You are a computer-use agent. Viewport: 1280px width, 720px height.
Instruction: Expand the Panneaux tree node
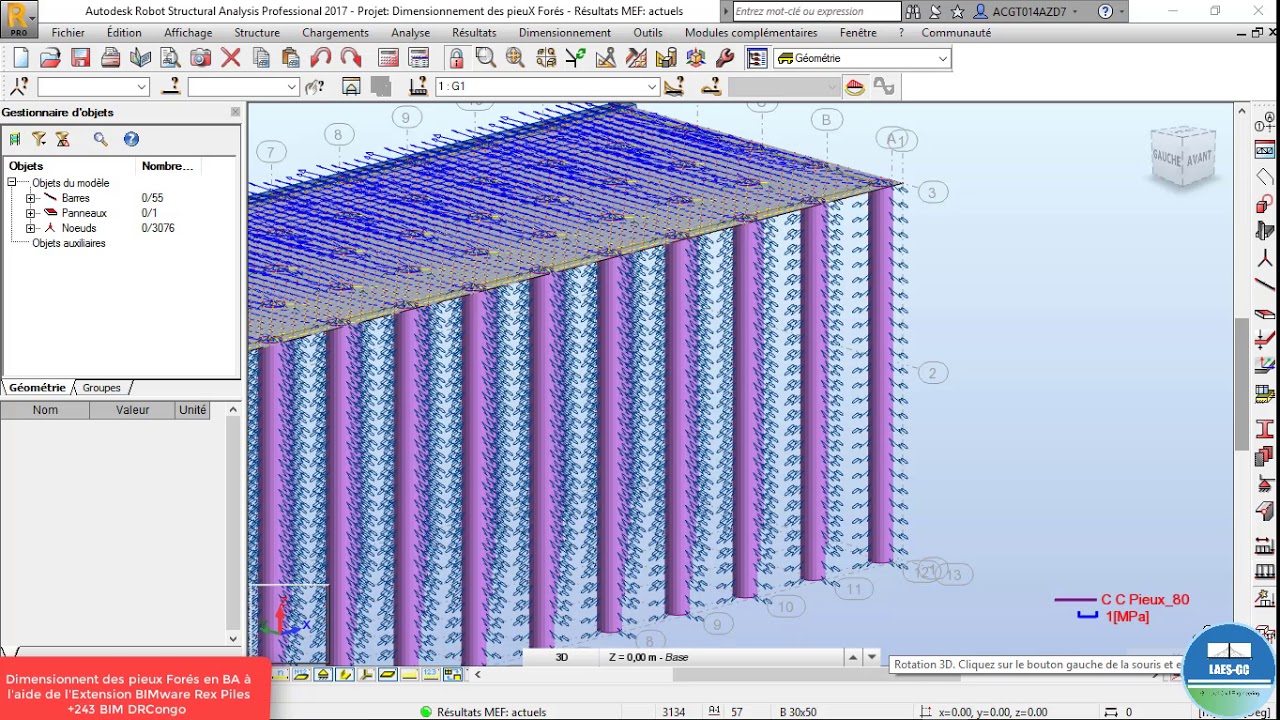click(30, 213)
